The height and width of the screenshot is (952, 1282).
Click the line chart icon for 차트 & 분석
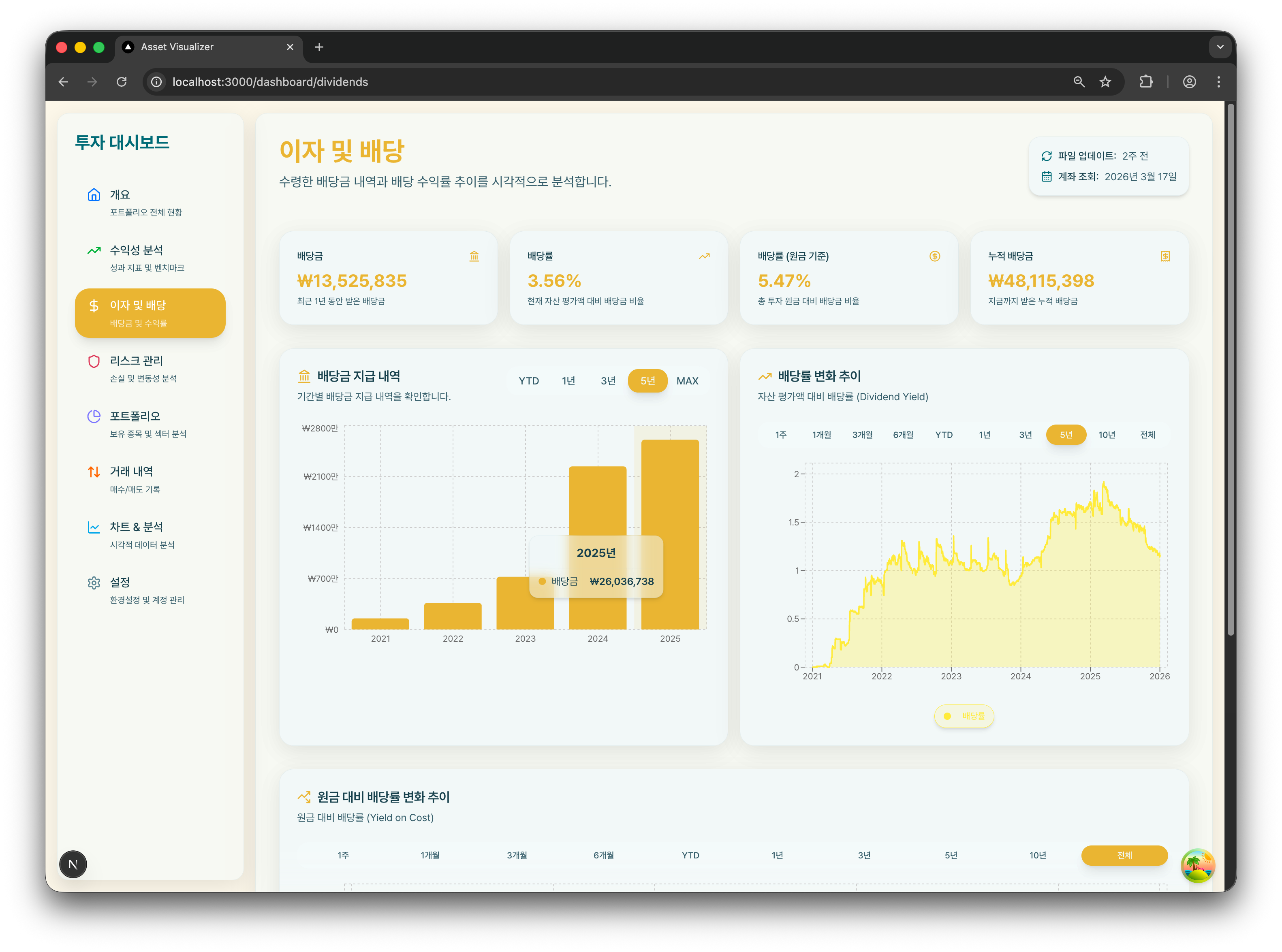click(x=94, y=527)
